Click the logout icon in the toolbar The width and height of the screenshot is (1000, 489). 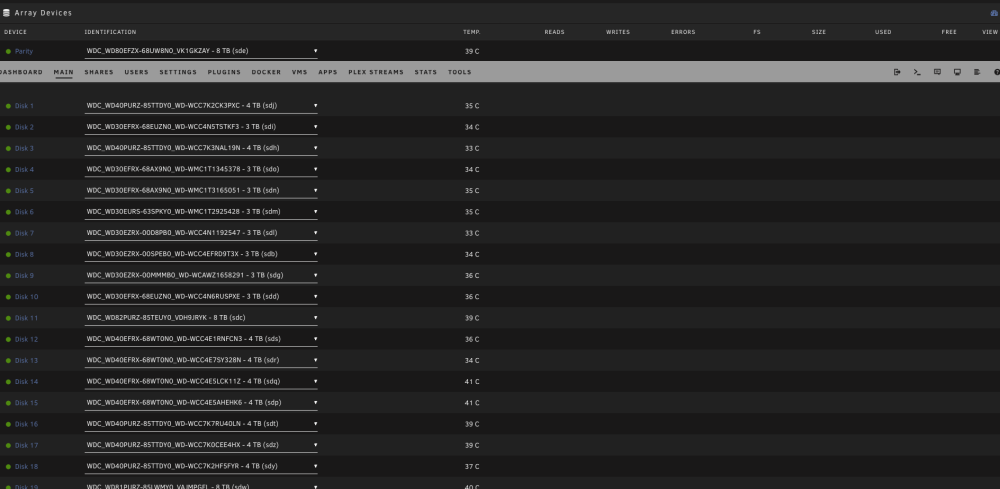tap(897, 72)
